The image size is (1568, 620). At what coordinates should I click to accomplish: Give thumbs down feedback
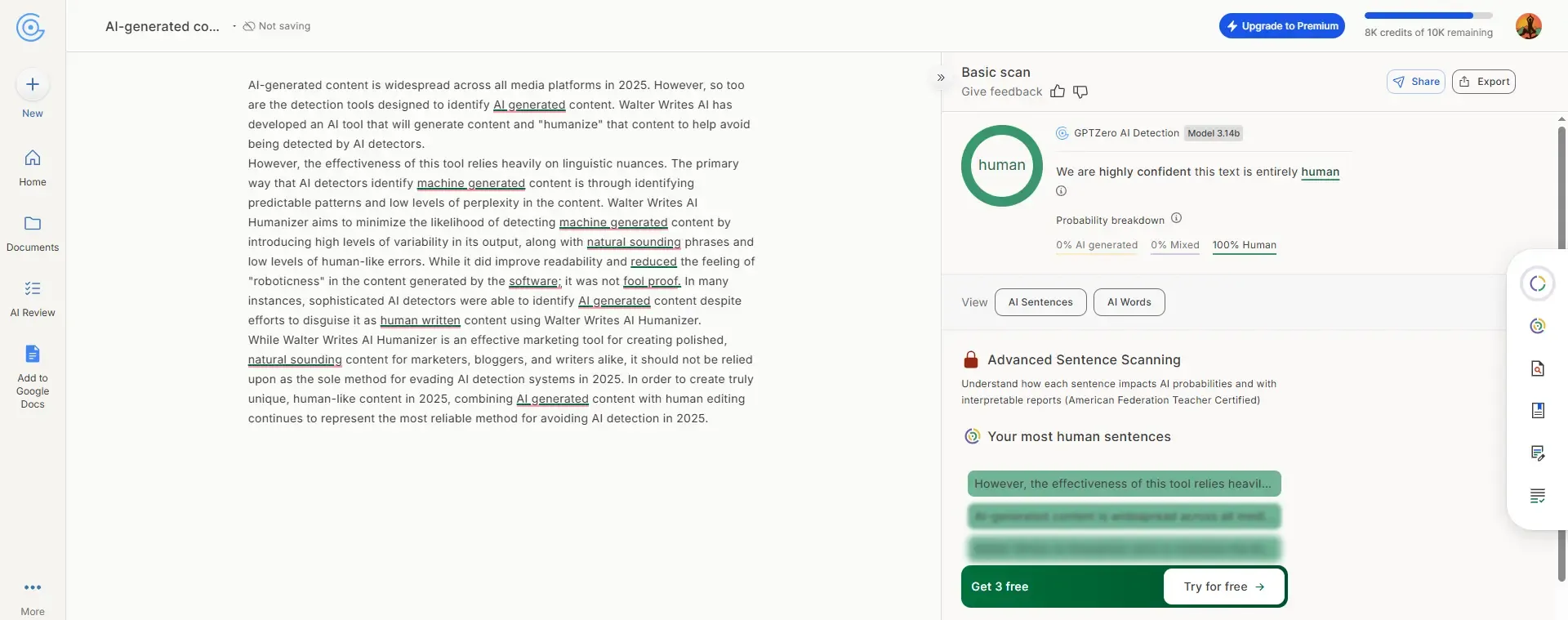coord(1080,91)
